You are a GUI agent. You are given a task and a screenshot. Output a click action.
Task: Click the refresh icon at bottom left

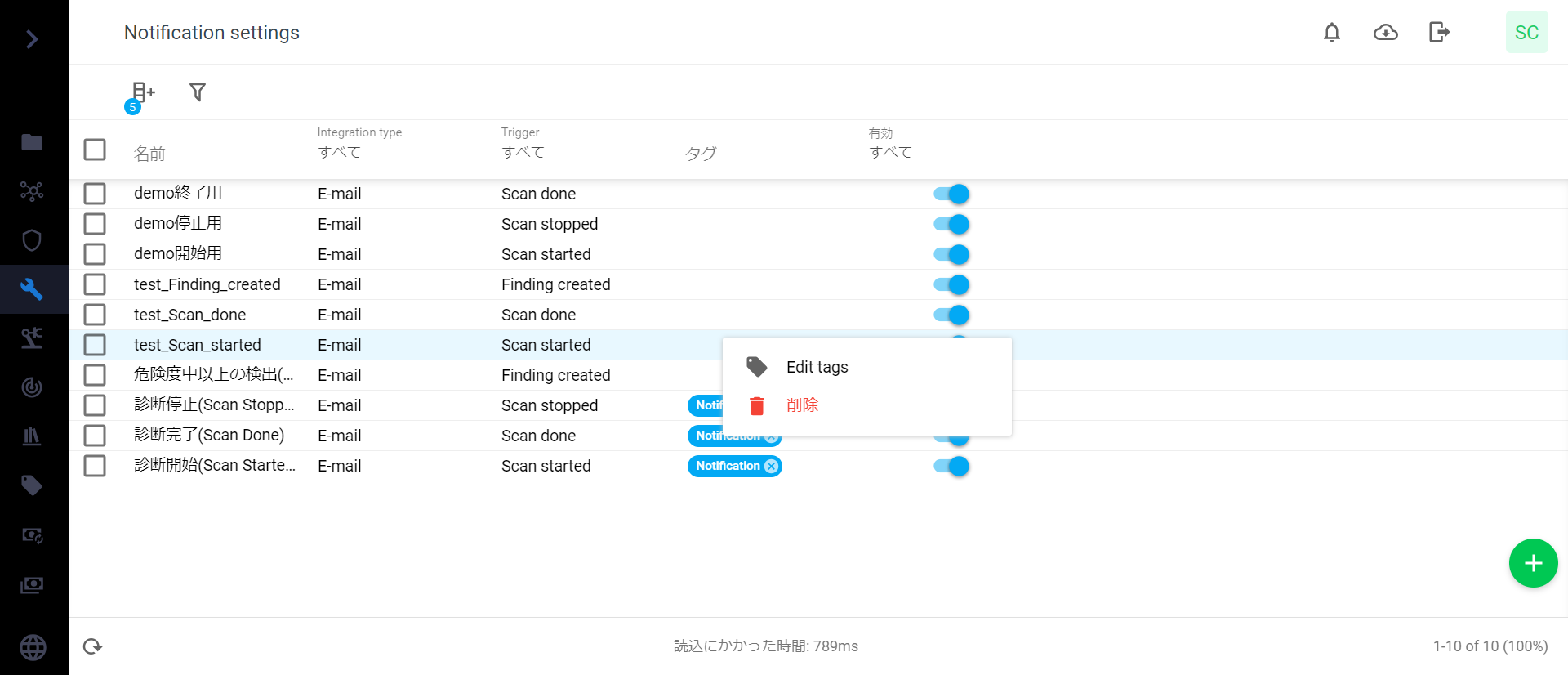[92, 646]
